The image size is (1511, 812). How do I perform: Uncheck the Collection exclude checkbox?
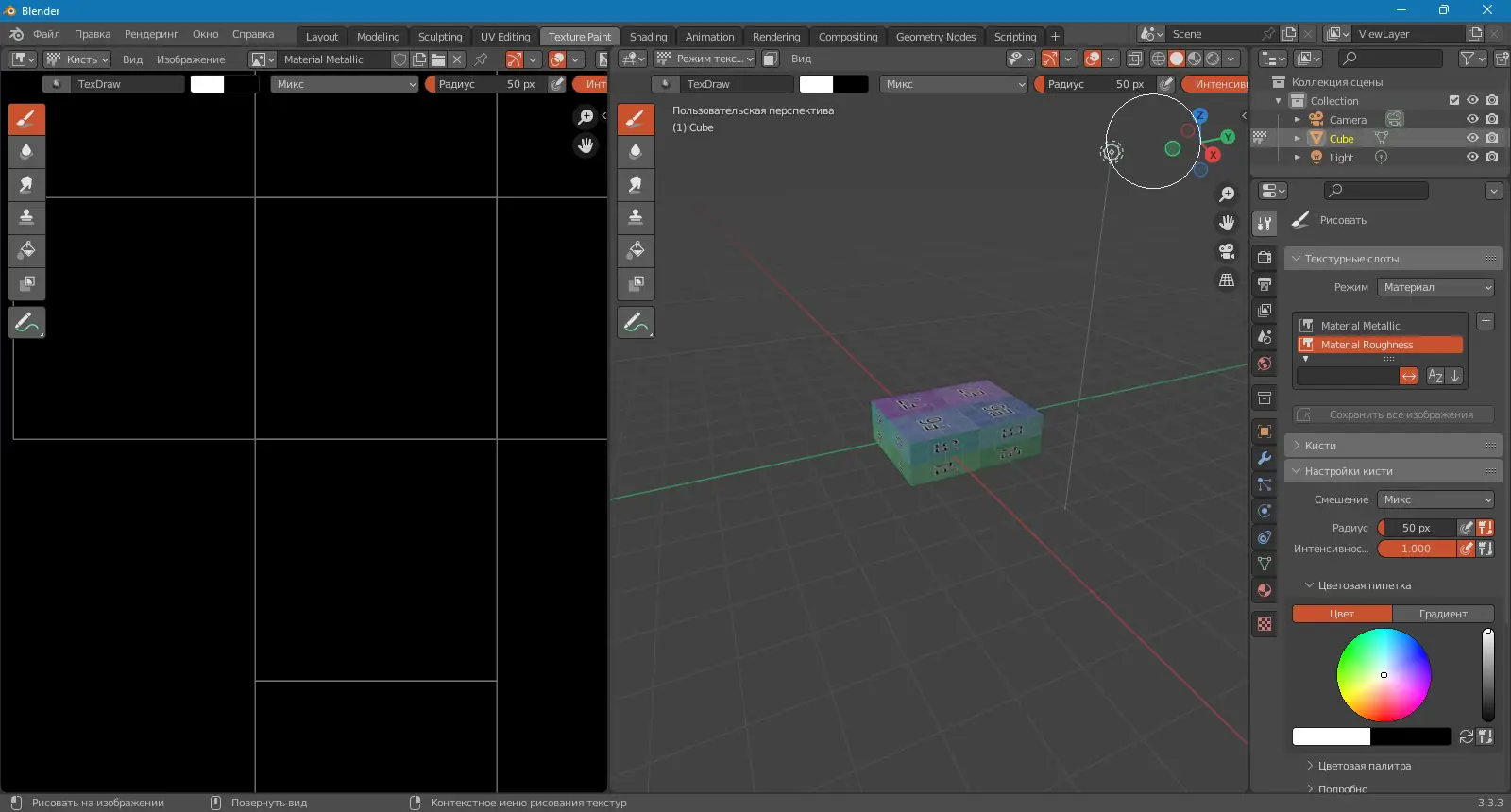pos(1454,100)
